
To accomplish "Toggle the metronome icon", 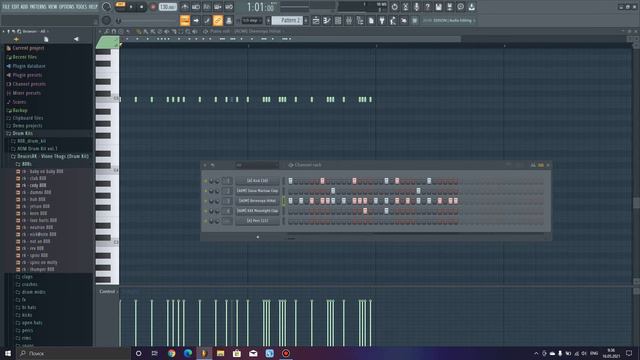I will click(185, 7).
